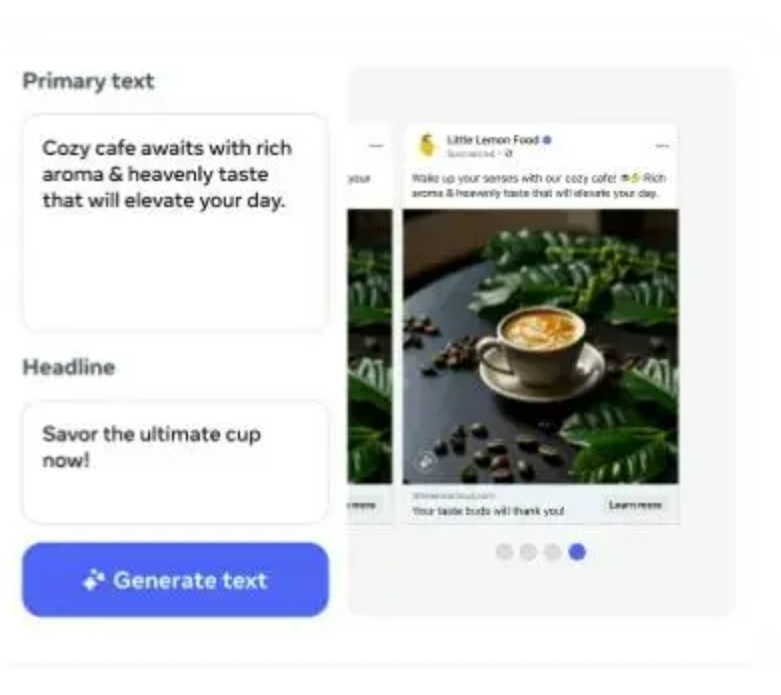The image size is (781, 695).
Task: Select the active blue pagination dot
Action: point(577,552)
